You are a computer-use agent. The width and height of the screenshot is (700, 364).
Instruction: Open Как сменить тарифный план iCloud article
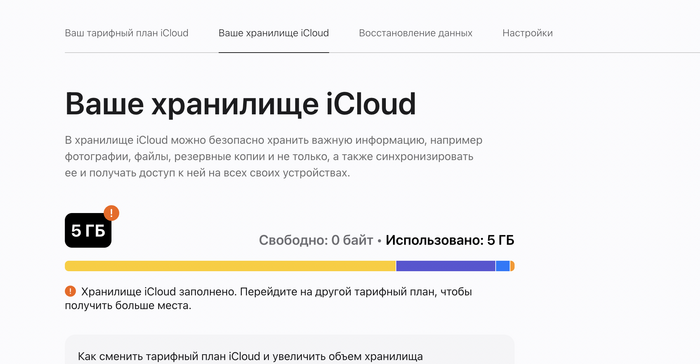point(250,356)
